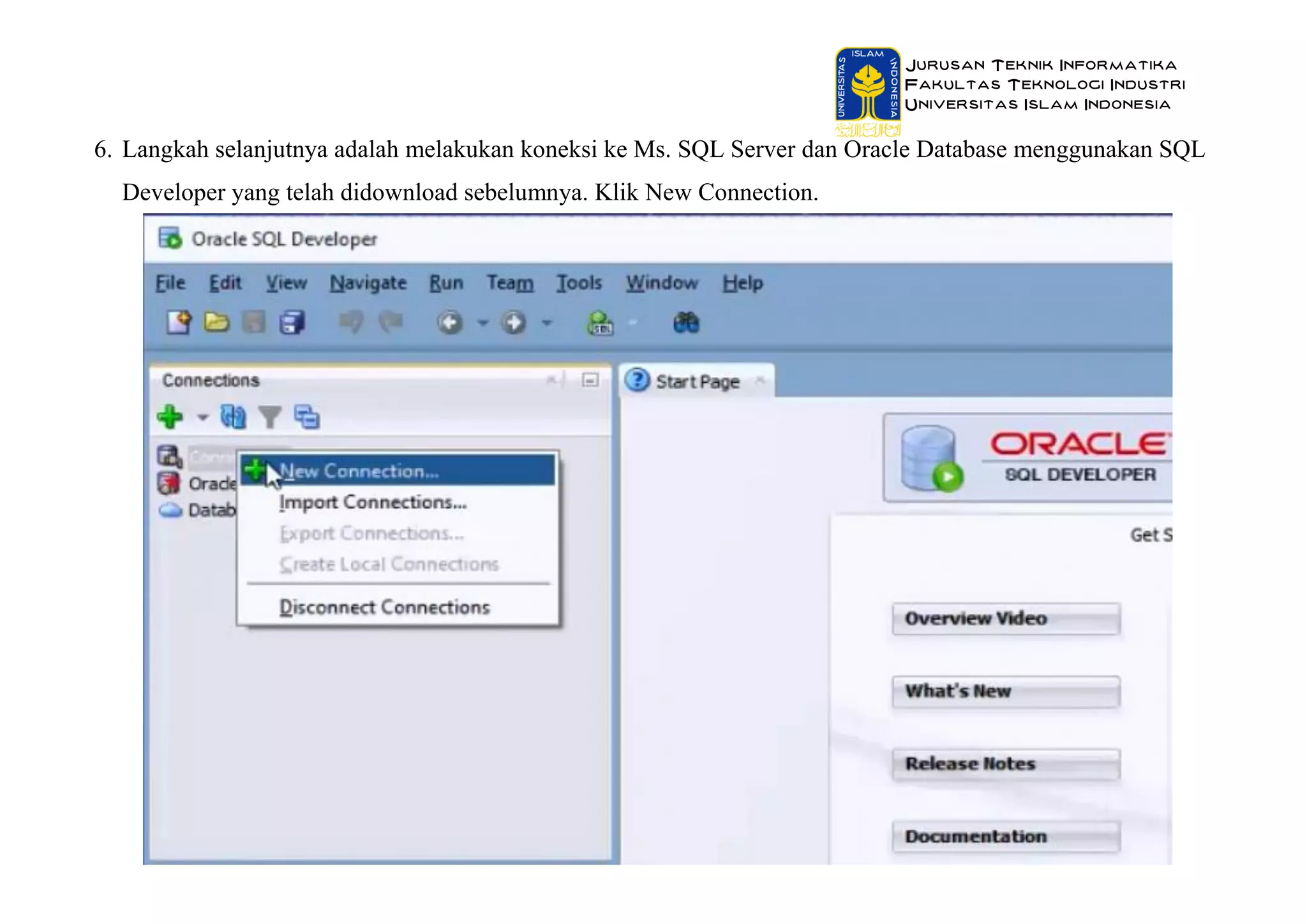Open the File menu
1307x924 pixels.
[170, 282]
